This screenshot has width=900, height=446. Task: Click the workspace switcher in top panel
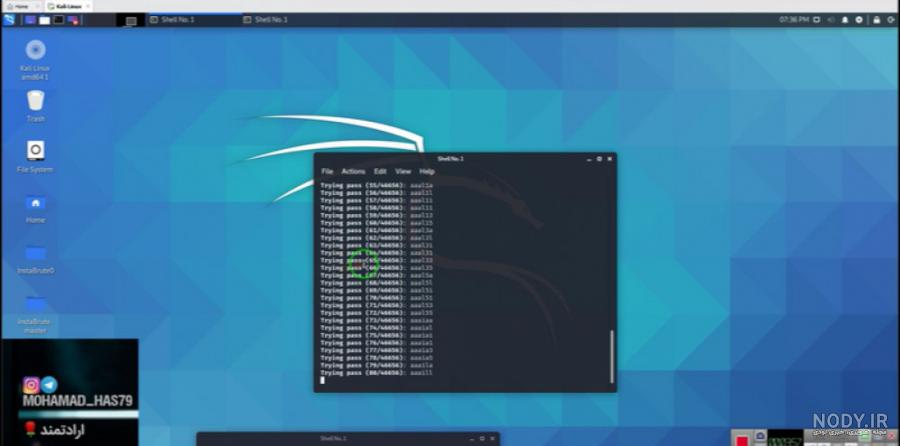point(131,21)
